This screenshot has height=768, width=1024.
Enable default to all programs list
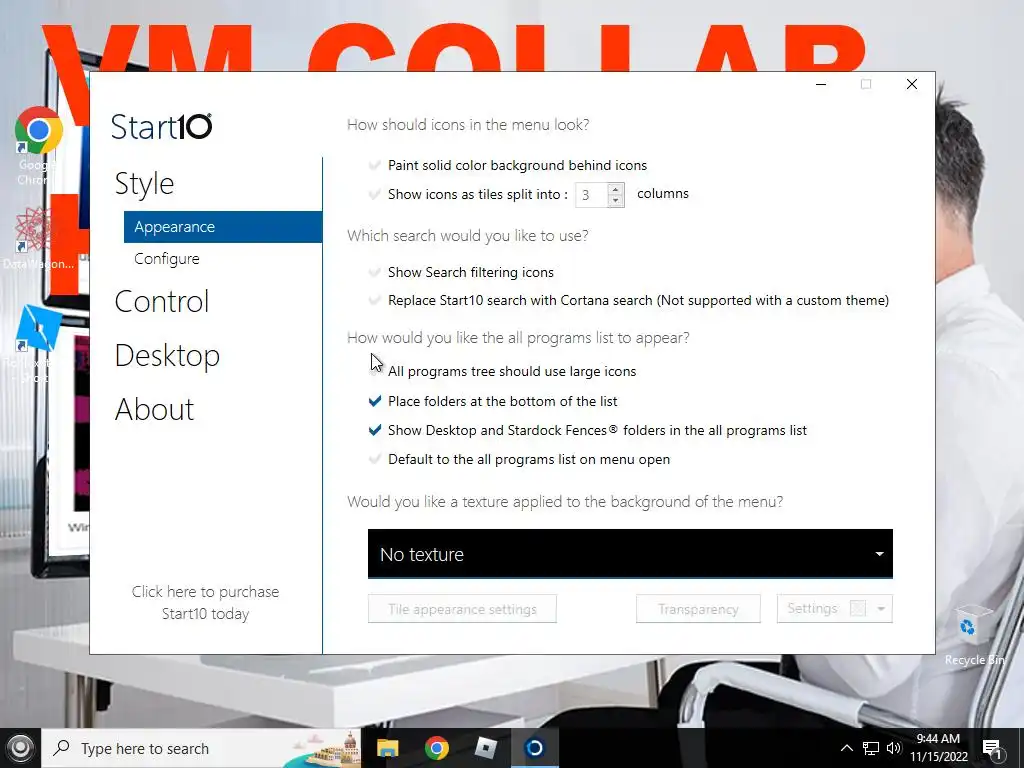pyautogui.click(x=375, y=459)
